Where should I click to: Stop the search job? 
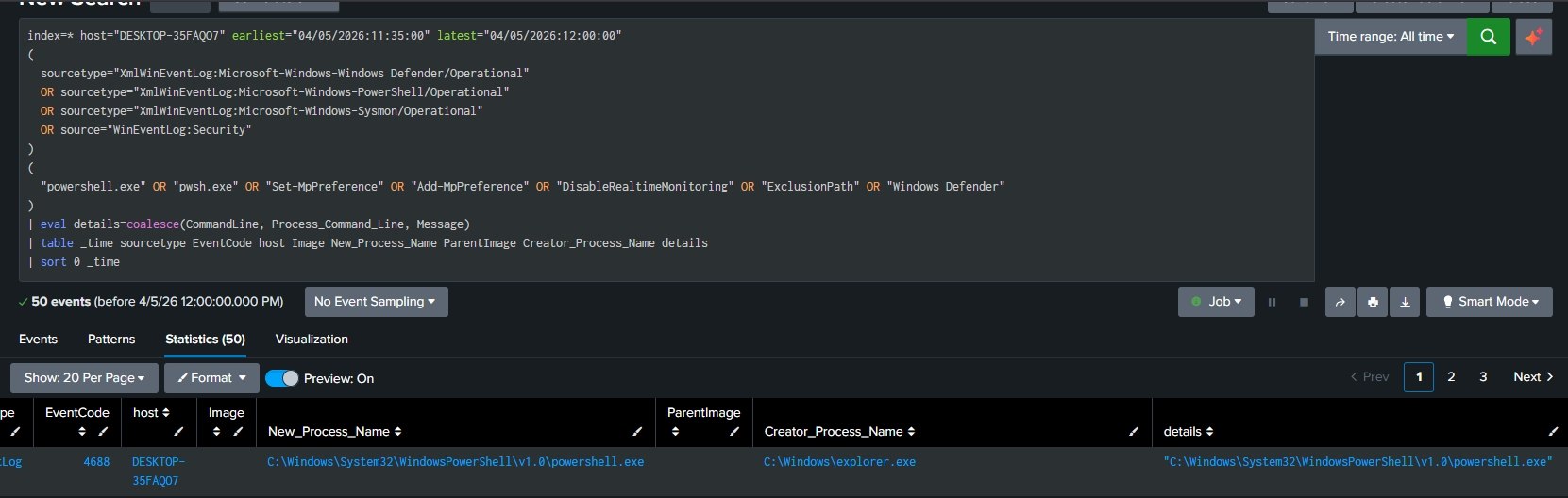(x=1304, y=302)
